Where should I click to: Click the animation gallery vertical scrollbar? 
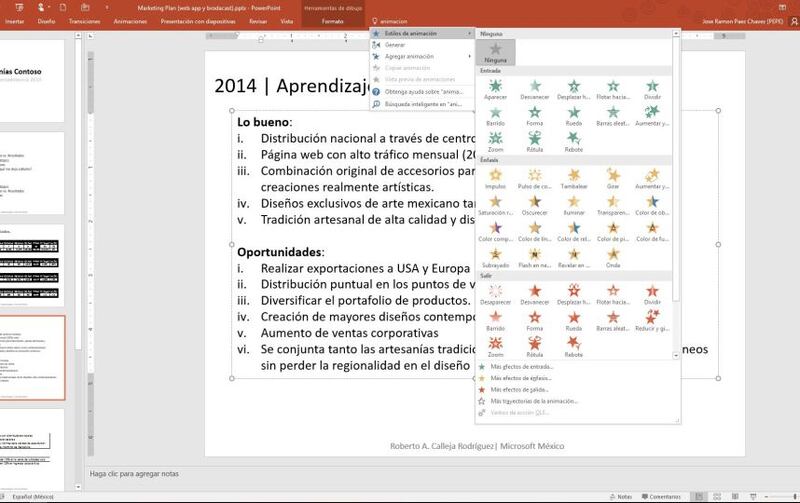click(676, 168)
